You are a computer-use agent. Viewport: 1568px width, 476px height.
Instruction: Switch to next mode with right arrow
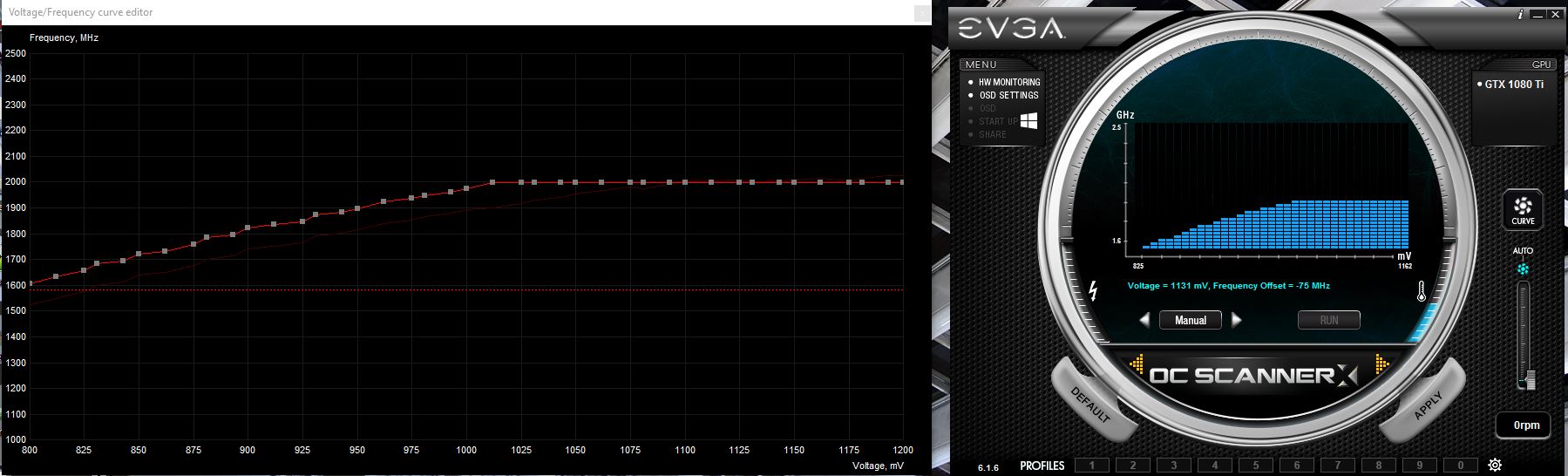pos(1236,320)
